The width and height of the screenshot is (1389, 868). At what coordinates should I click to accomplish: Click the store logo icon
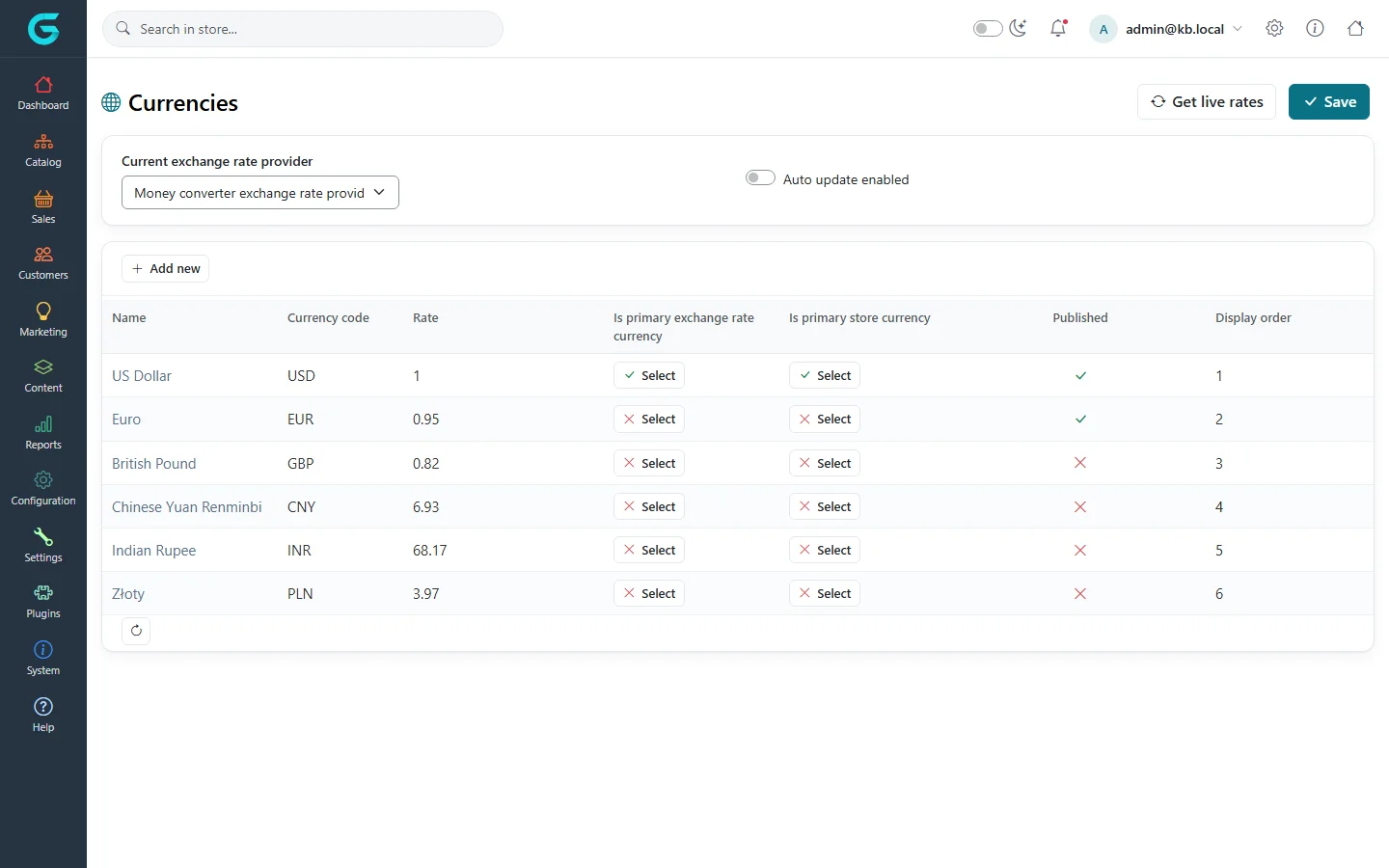click(x=43, y=29)
